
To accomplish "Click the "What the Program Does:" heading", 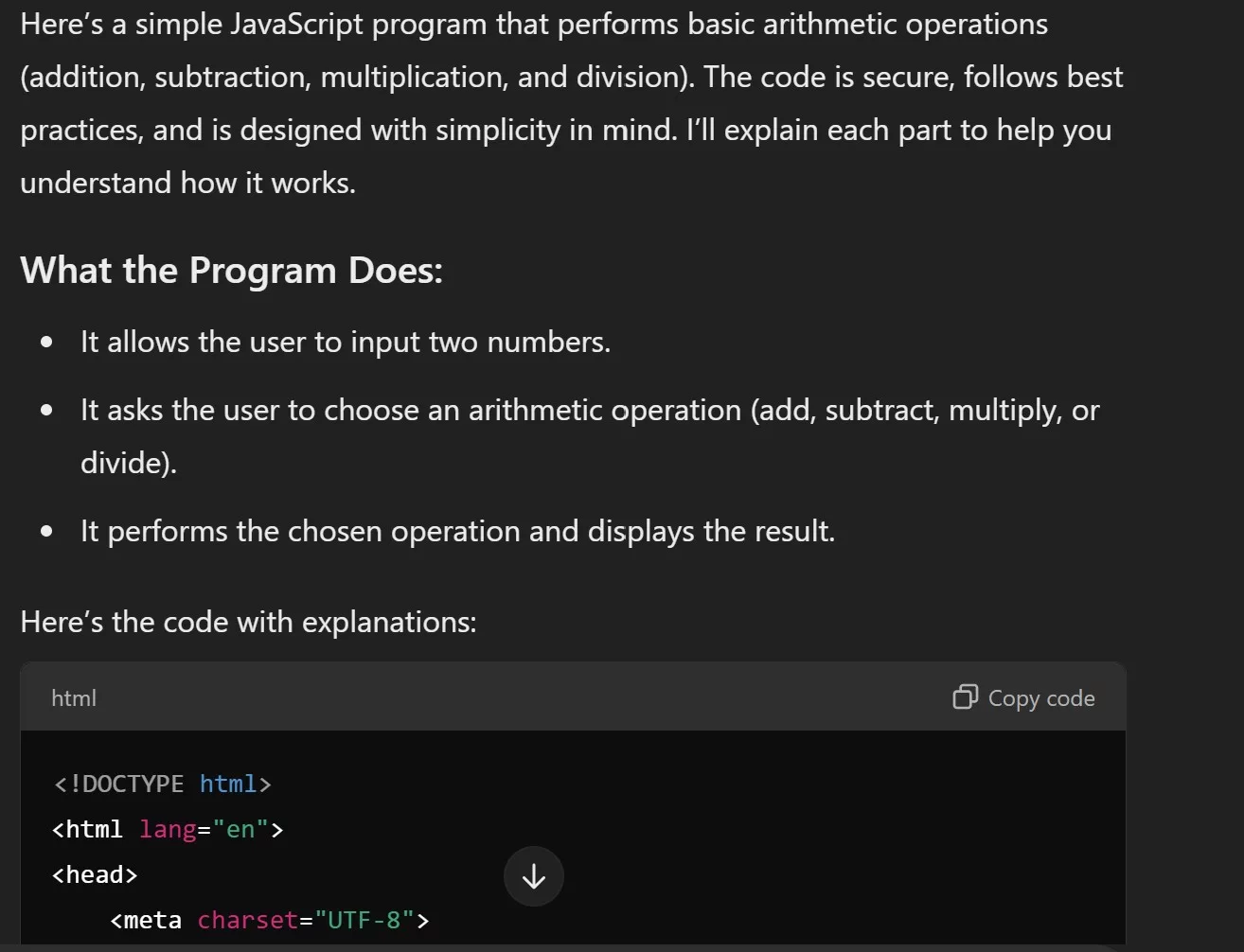I will tap(231, 271).
